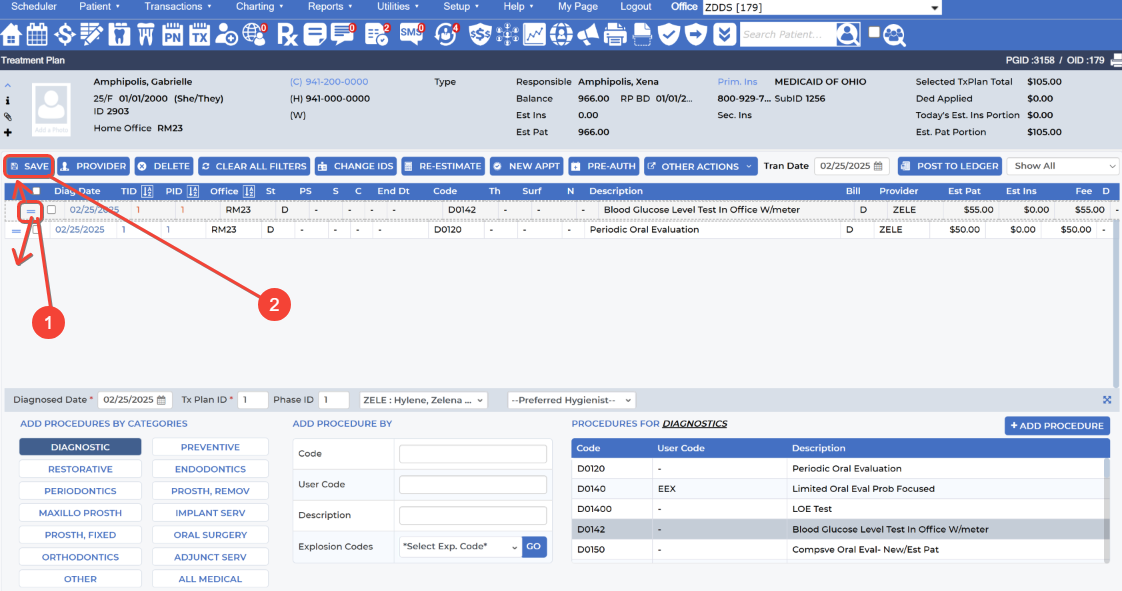Open the ZELE : Hylene, Zelena provider dropdown
Viewport: 1122px width, 591px height.
[x=424, y=400]
